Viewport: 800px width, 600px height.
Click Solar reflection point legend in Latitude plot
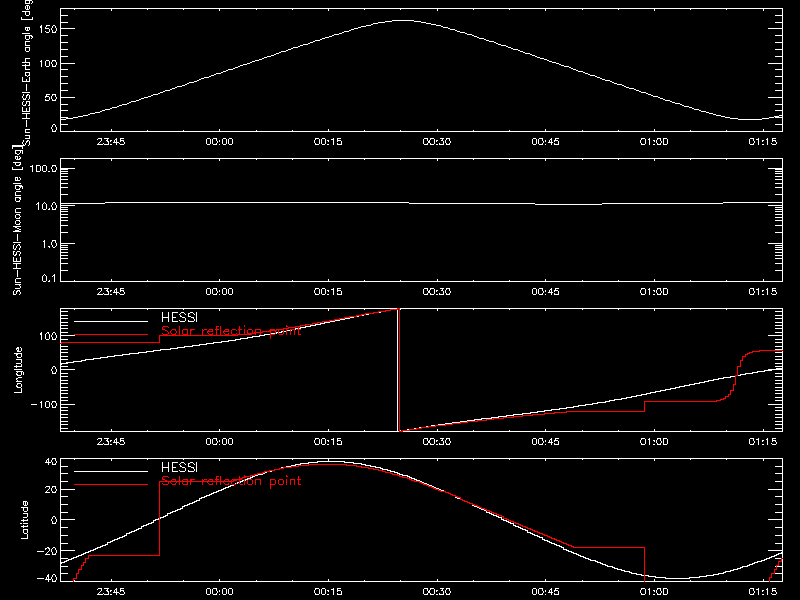[x=231, y=481]
